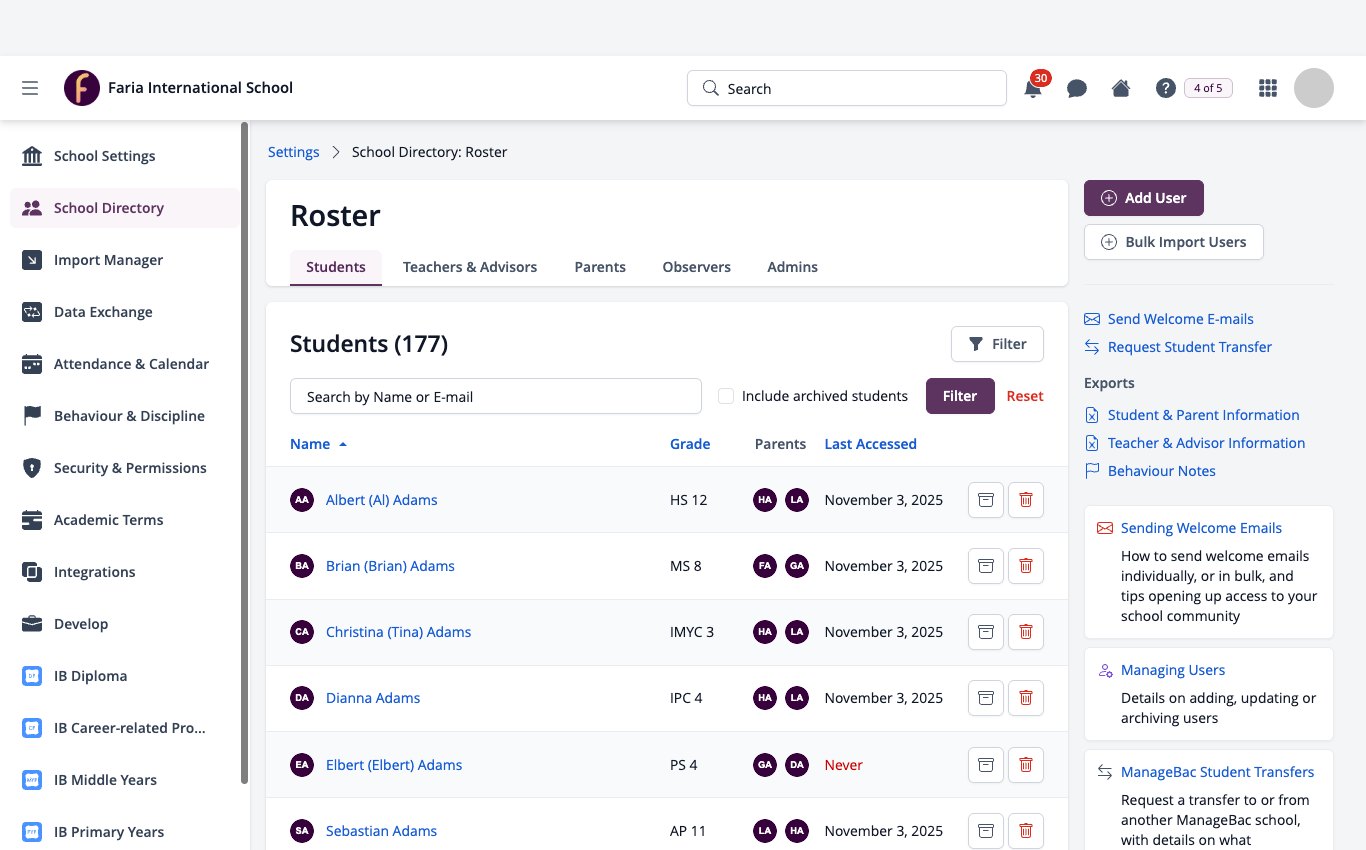1366x850 pixels.
Task: Click Bulk Import Users button
Action: [x=1174, y=242]
